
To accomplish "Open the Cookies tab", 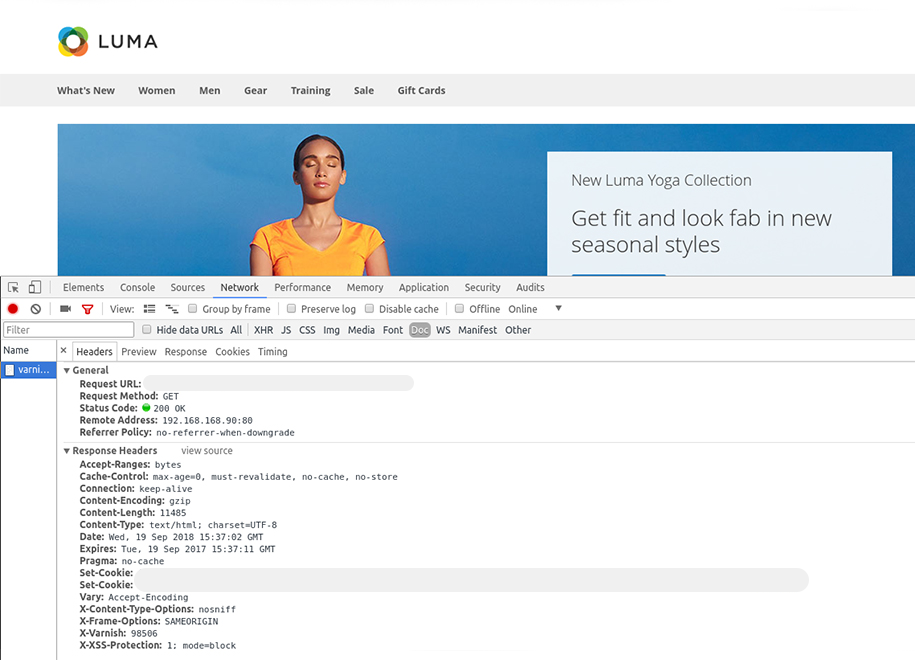I will pyautogui.click(x=232, y=351).
